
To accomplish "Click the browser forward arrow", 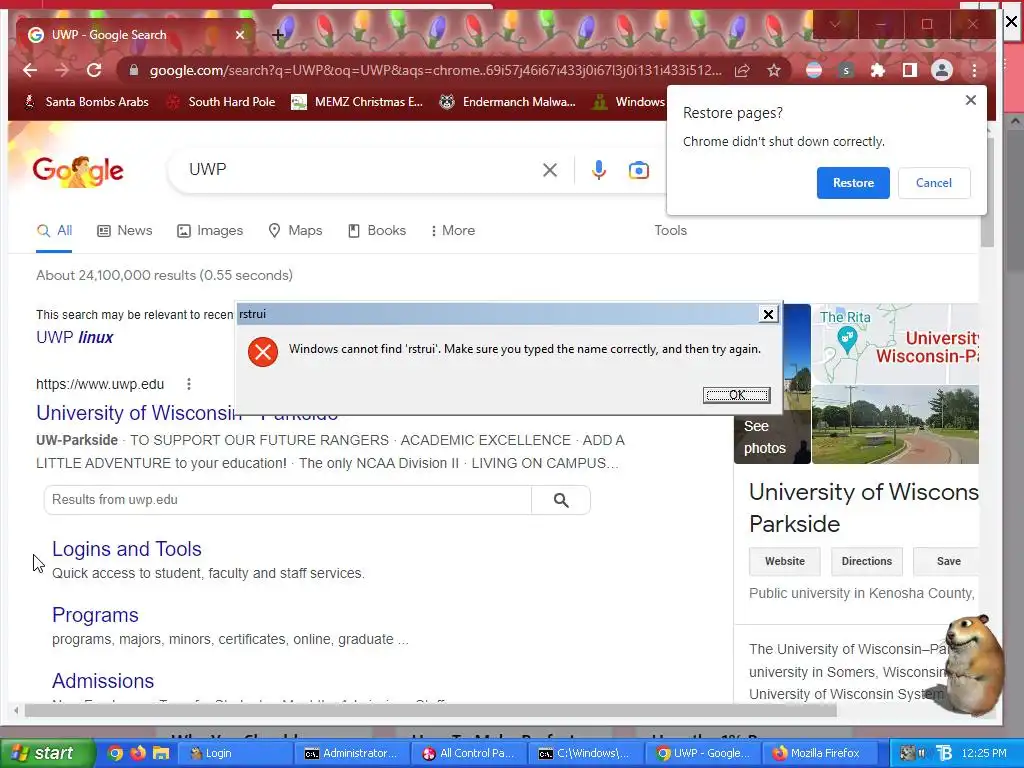I will [62, 71].
